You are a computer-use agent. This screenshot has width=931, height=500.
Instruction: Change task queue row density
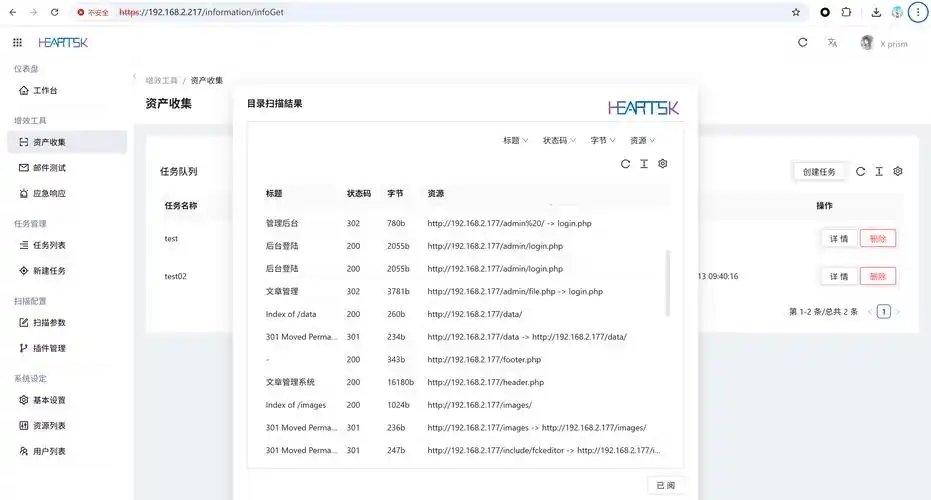[879, 172]
